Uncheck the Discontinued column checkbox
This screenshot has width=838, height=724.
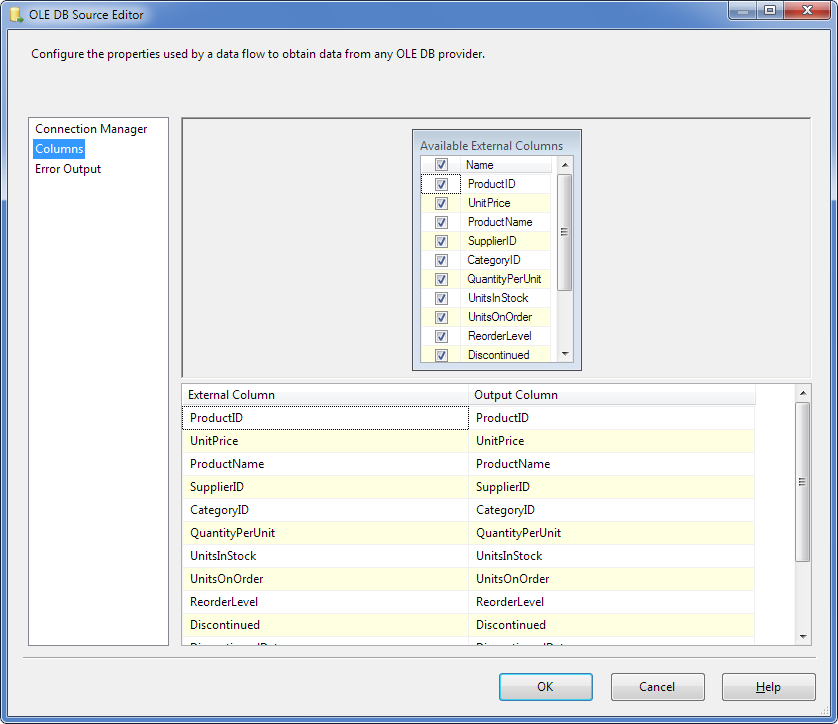tap(441, 355)
